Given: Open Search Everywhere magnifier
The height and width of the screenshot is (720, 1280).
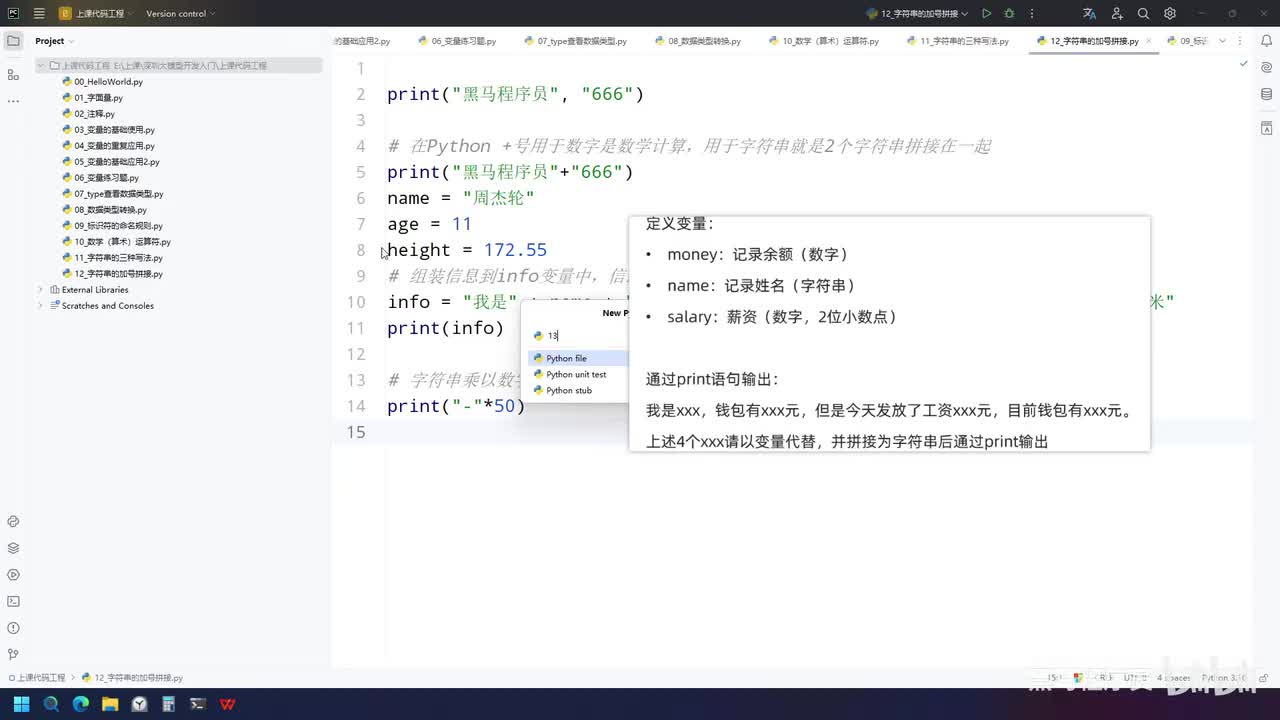Looking at the screenshot, I should pyautogui.click(x=1143, y=14).
